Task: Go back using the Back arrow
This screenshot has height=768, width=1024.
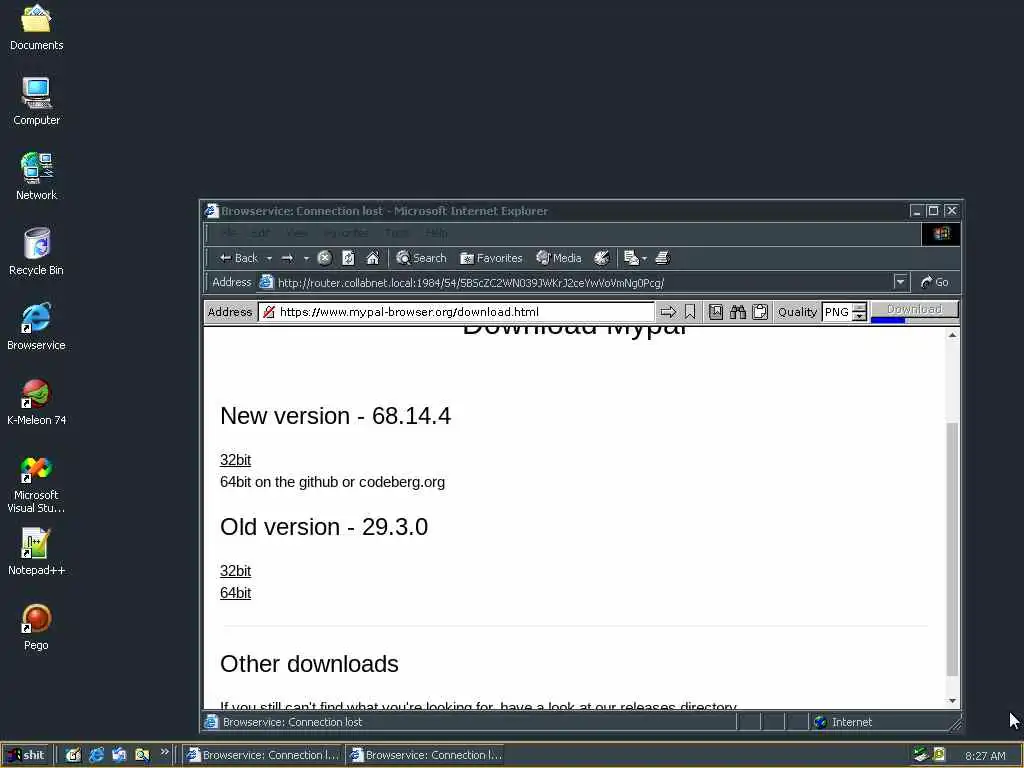Action: [238, 258]
